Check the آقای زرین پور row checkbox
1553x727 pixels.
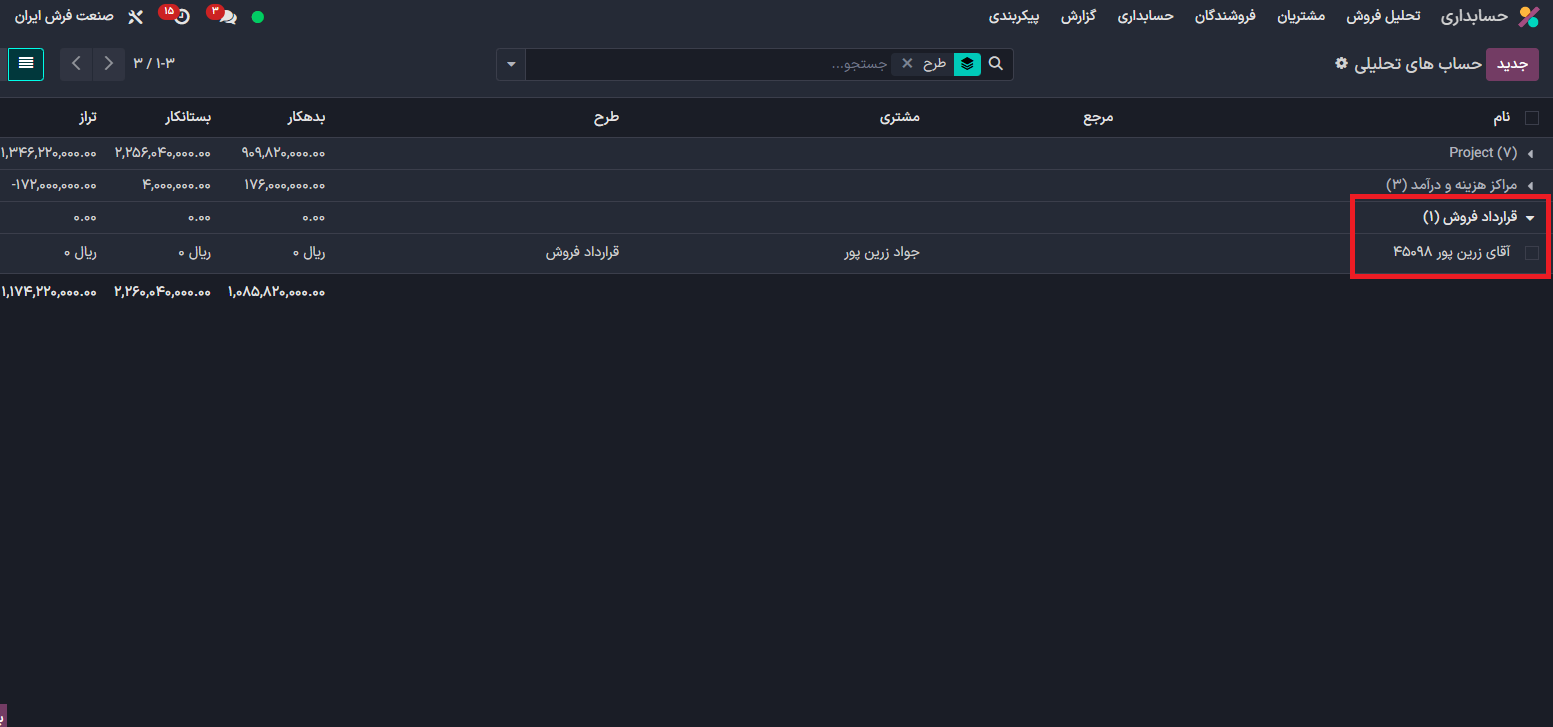pyautogui.click(x=1531, y=253)
